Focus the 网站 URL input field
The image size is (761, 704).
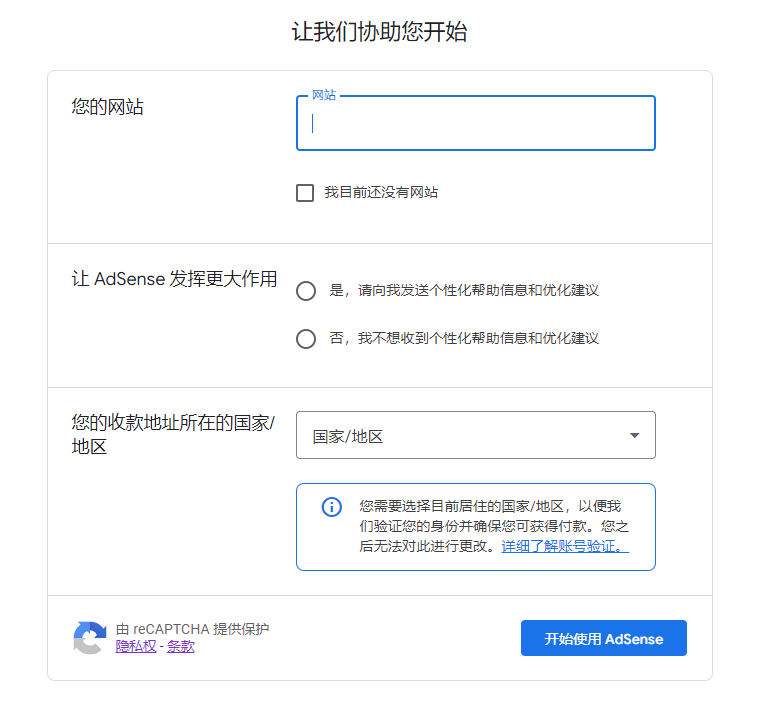[x=475, y=124]
